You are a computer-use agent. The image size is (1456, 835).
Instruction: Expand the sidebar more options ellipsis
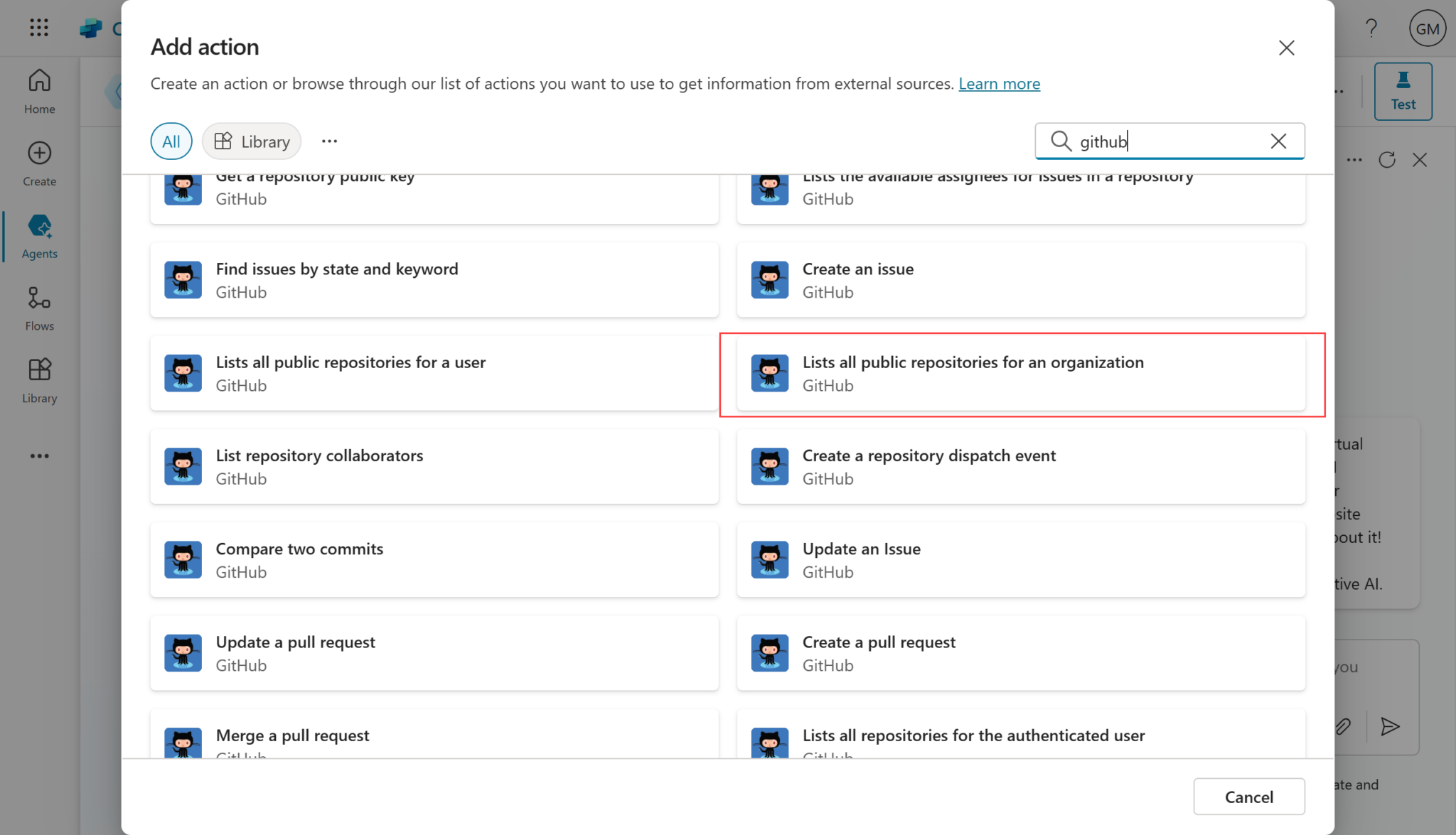tap(39, 456)
